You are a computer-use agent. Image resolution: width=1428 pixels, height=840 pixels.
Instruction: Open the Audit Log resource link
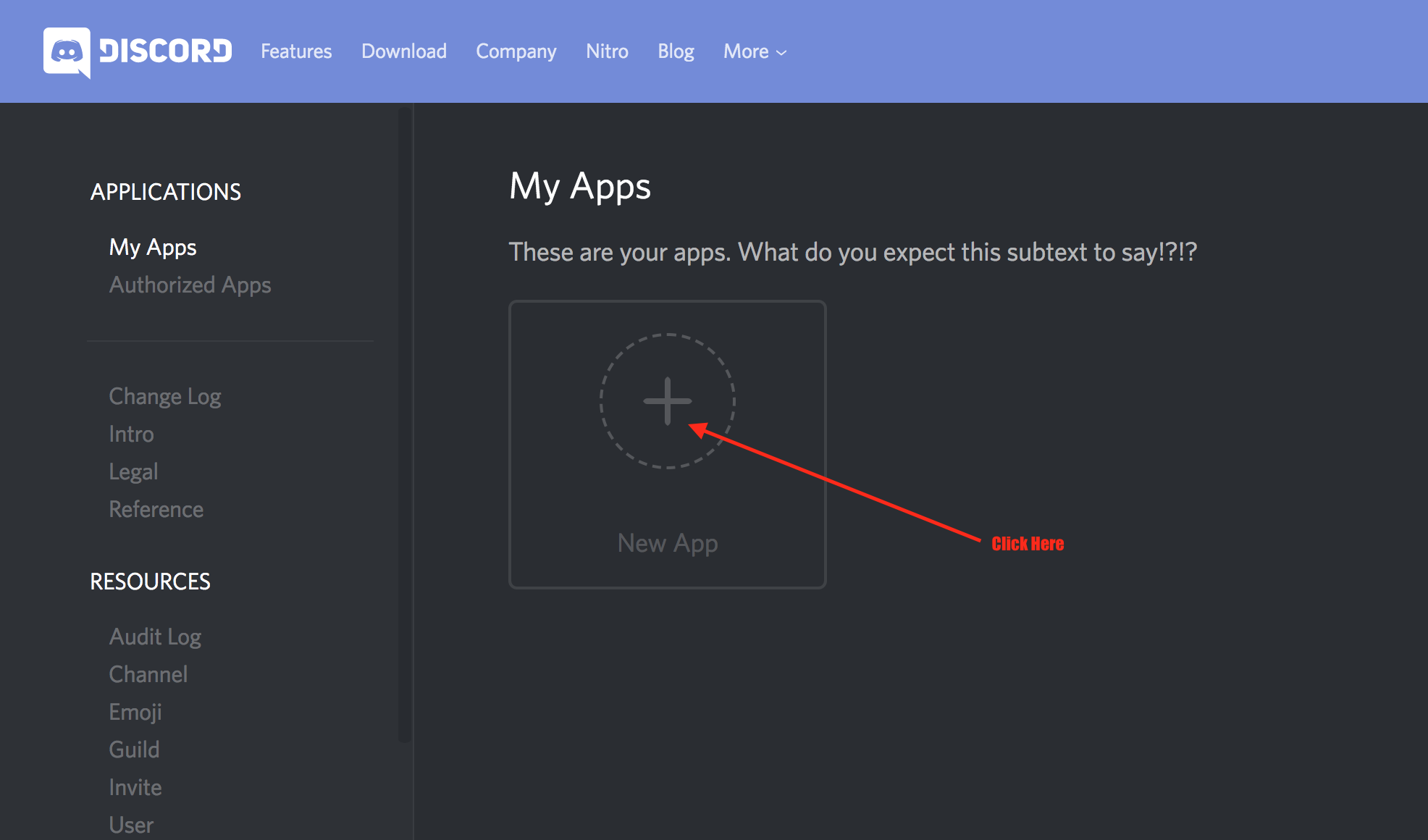click(x=154, y=636)
